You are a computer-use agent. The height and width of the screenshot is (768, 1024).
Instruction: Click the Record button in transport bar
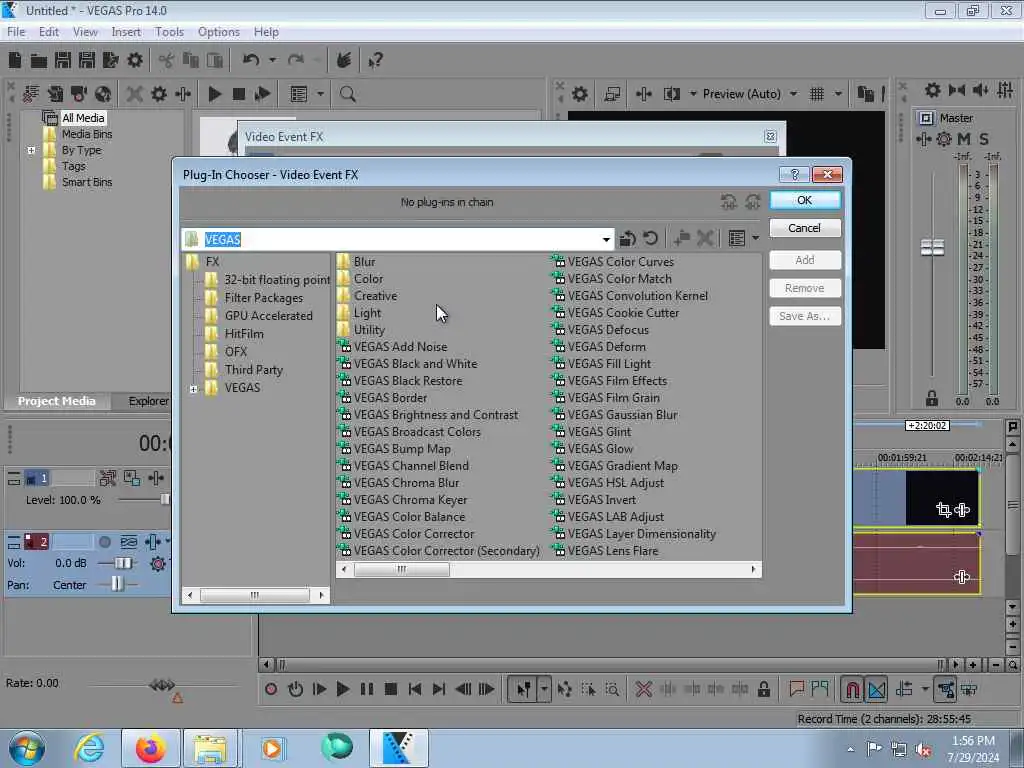coord(271,689)
